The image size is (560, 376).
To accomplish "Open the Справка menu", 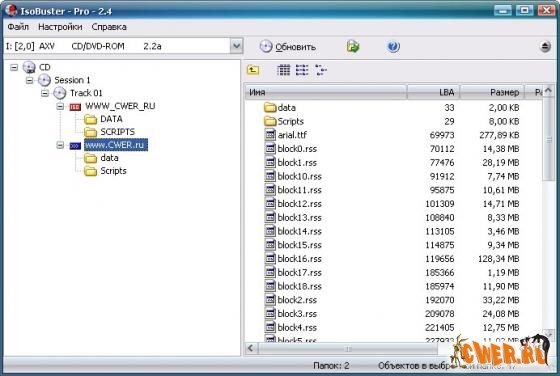I will tap(109, 27).
